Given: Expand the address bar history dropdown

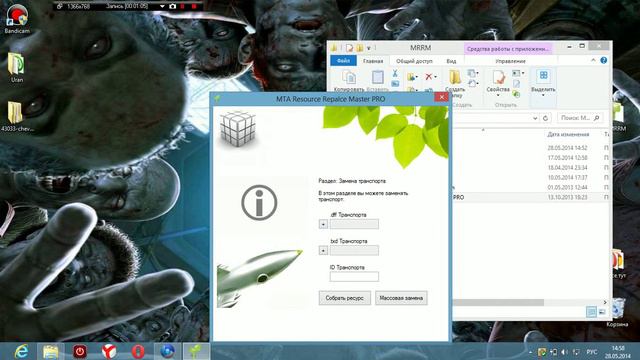Looking at the screenshot, I should [535, 118].
